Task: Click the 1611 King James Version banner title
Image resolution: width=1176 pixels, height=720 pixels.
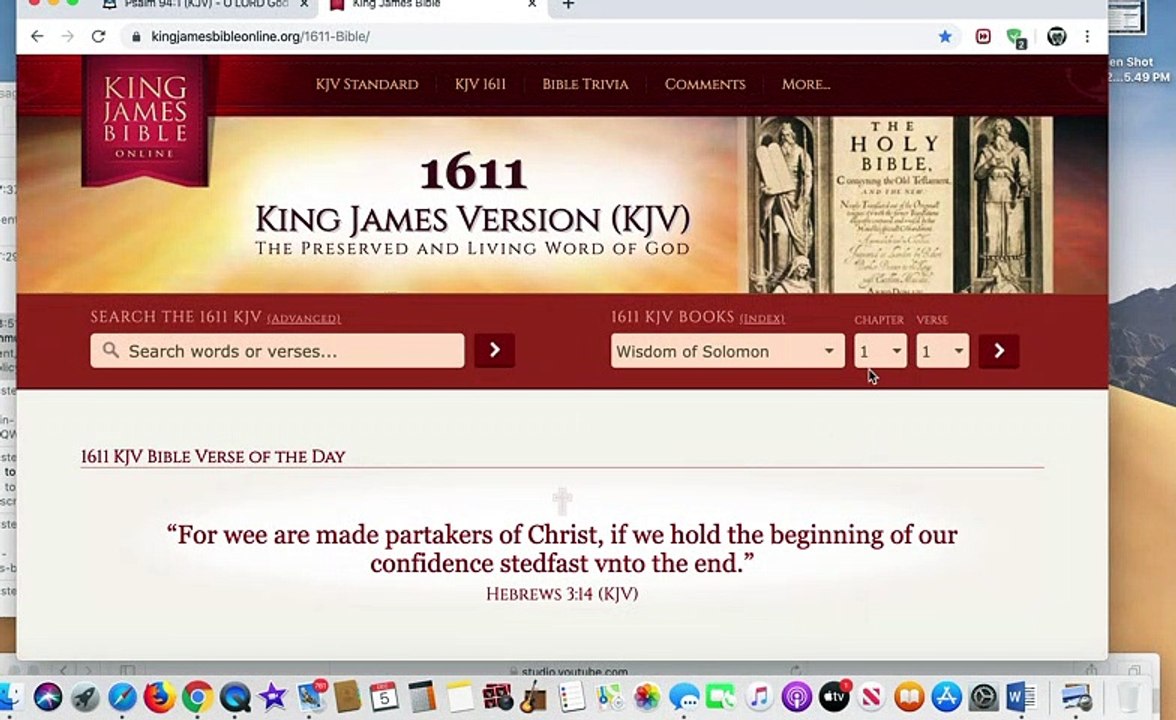Action: [x=472, y=205]
